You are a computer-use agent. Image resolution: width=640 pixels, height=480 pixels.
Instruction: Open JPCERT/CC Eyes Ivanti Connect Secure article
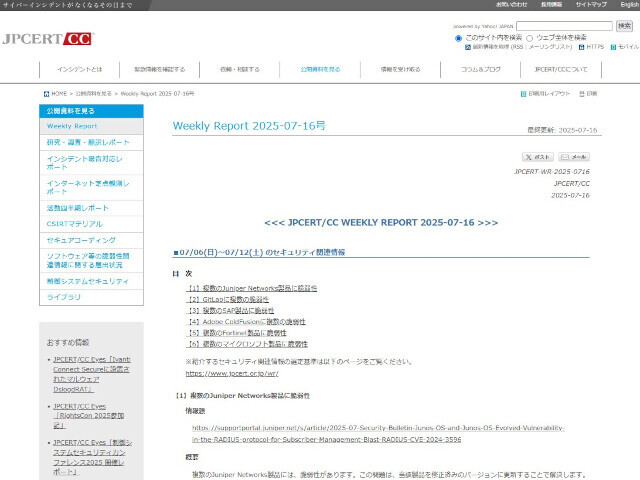(92, 374)
